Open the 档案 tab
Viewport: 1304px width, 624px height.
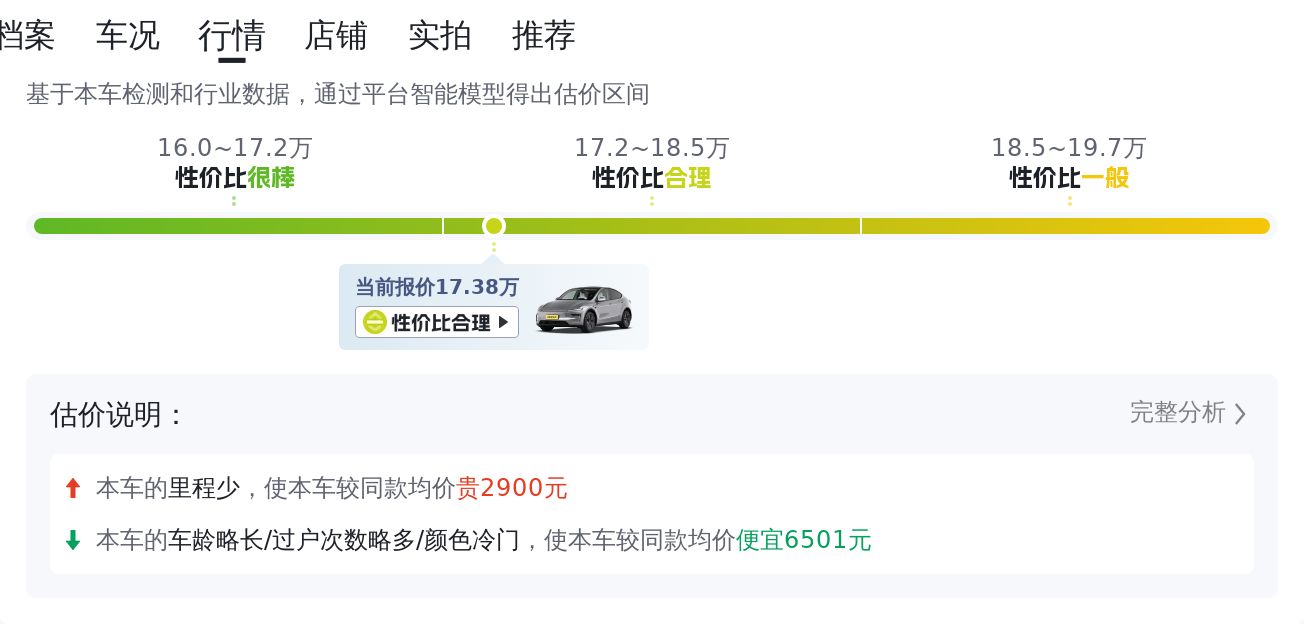click(x=26, y=36)
